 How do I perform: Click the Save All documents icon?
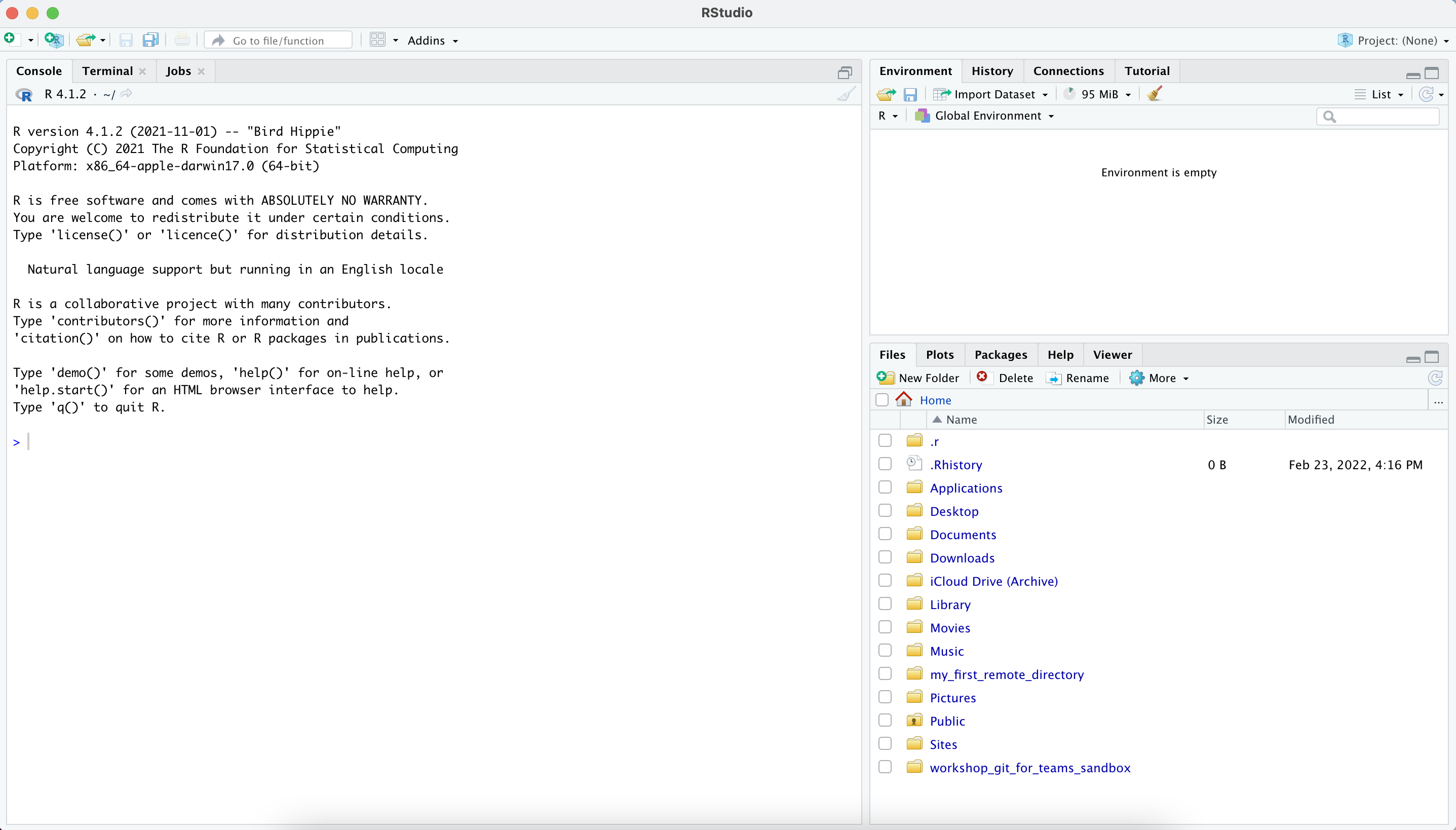coord(150,40)
